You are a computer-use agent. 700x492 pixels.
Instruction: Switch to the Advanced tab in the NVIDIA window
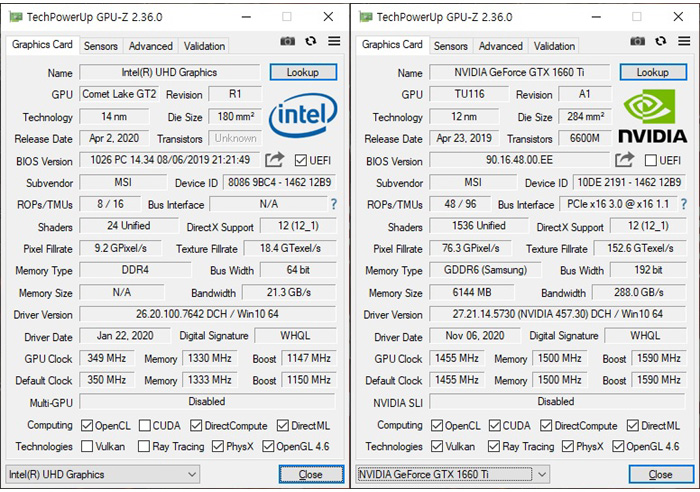click(500, 46)
